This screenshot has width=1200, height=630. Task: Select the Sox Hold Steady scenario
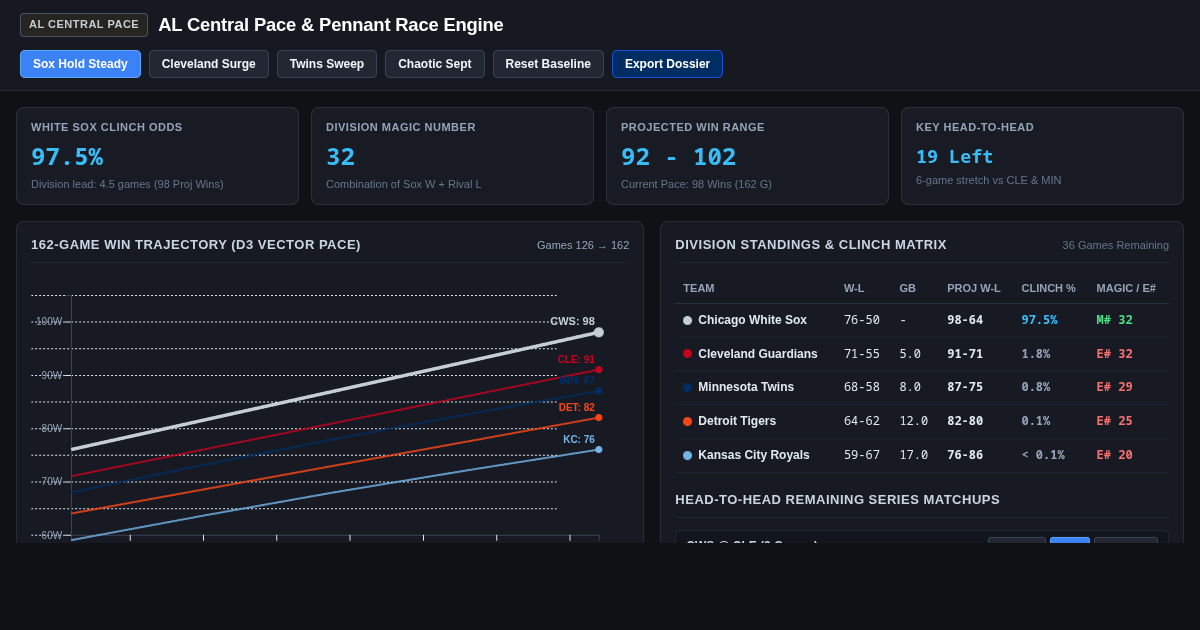coord(80,64)
